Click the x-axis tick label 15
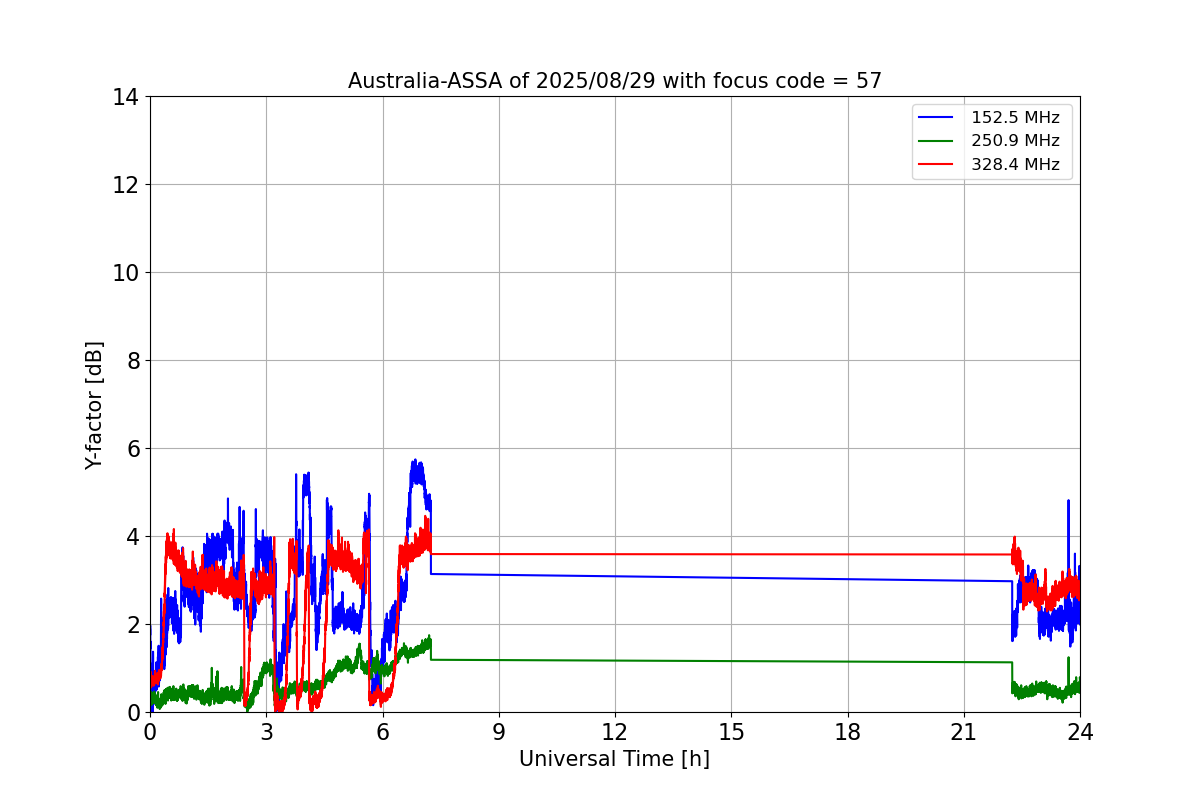 coord(731,732)
